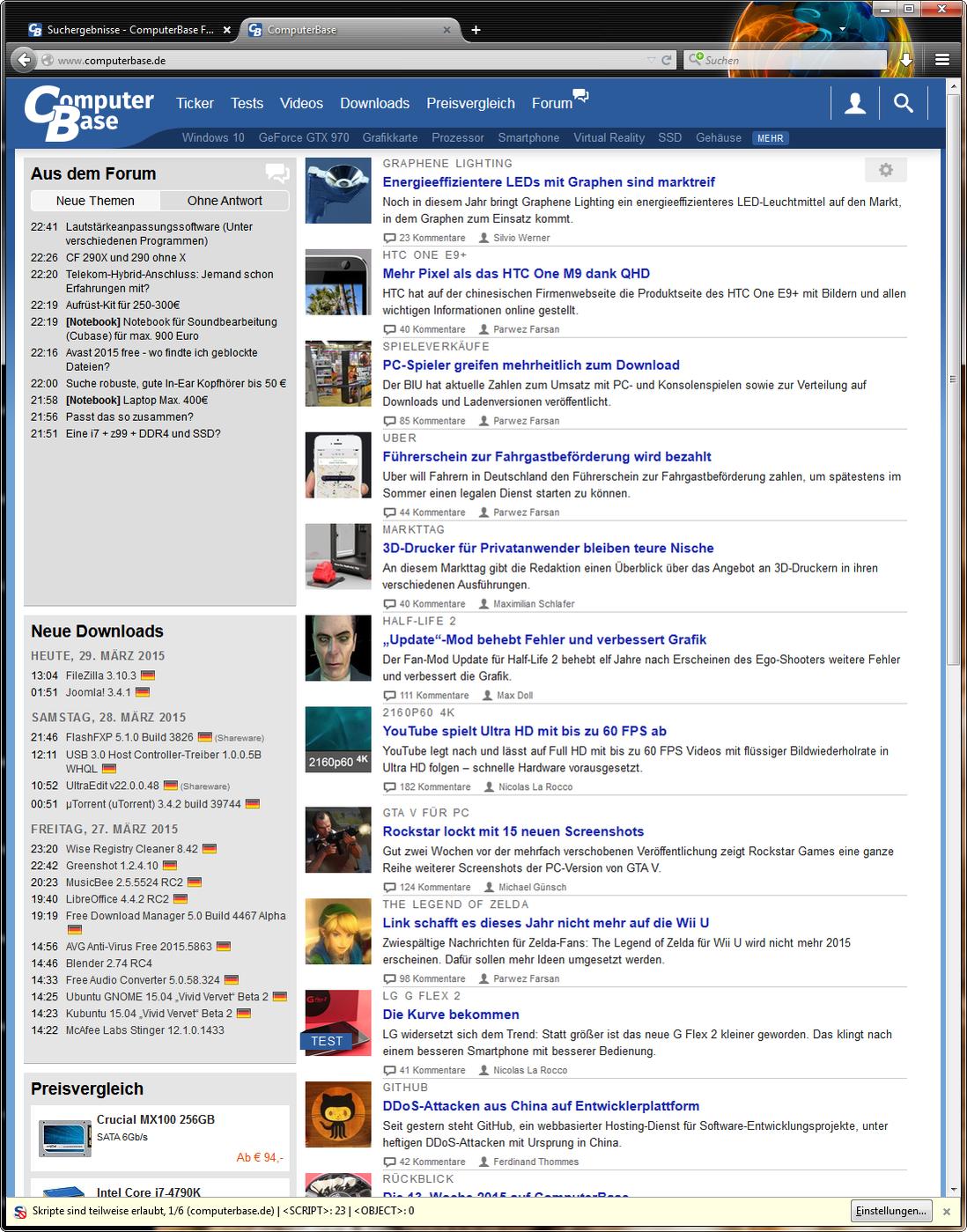The width and height of the screenshot is (967, 1232).
Task: Click the Half-Life 2 article thumbnail
Action: point(338,647)
